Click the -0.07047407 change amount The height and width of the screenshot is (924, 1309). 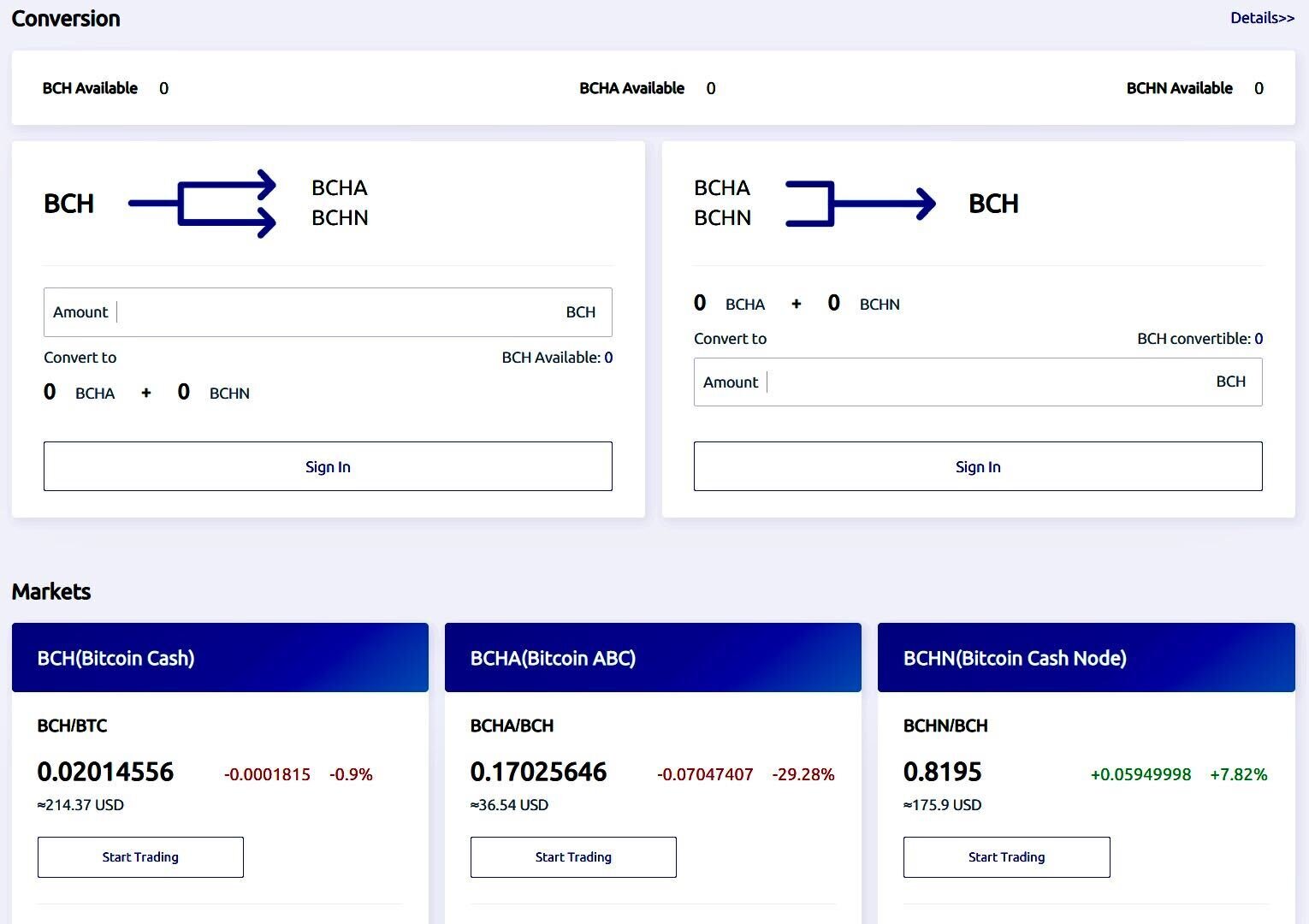(x=705, y=774)
